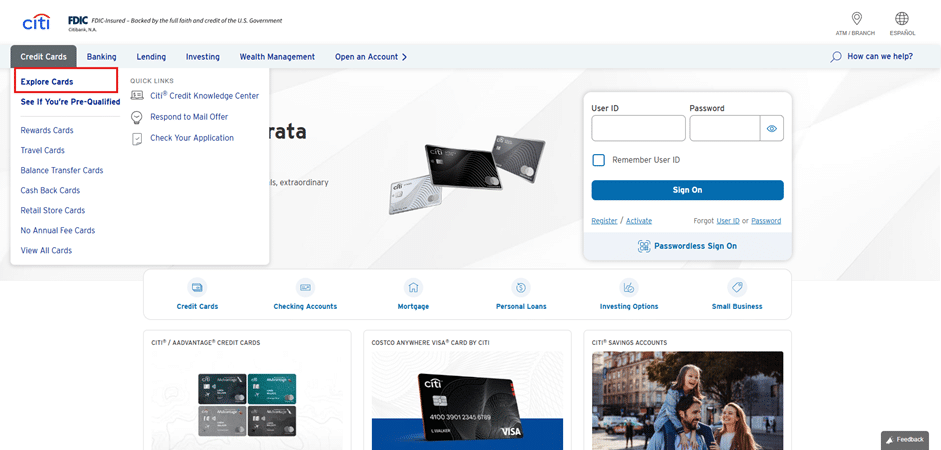Image resolution: width=941 pixels, height=450 pixels.
Task: Select Balance Transfer Cards
Action: (x=62, y=170)
